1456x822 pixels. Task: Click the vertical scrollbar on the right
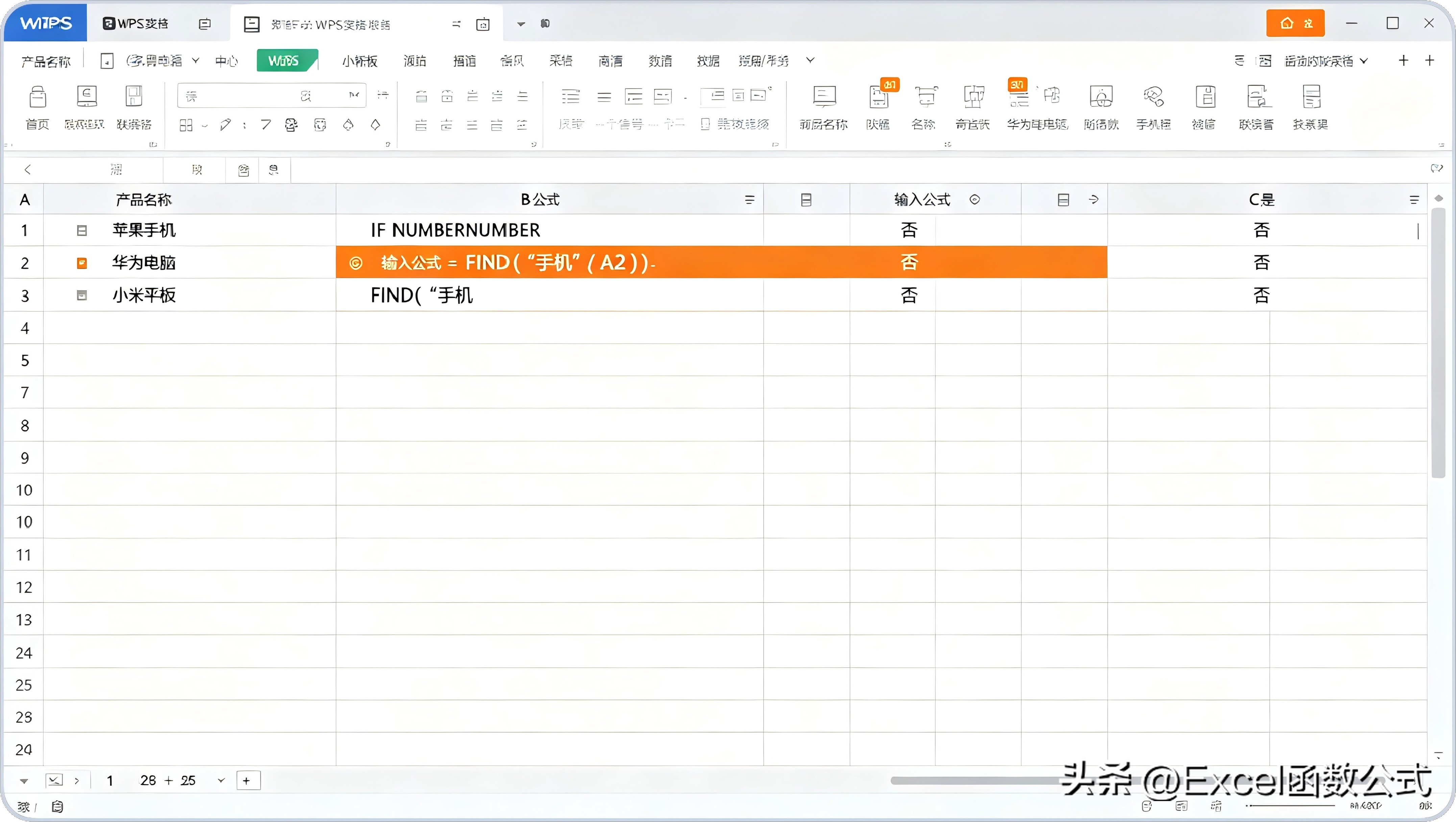tap(1438, 343)
